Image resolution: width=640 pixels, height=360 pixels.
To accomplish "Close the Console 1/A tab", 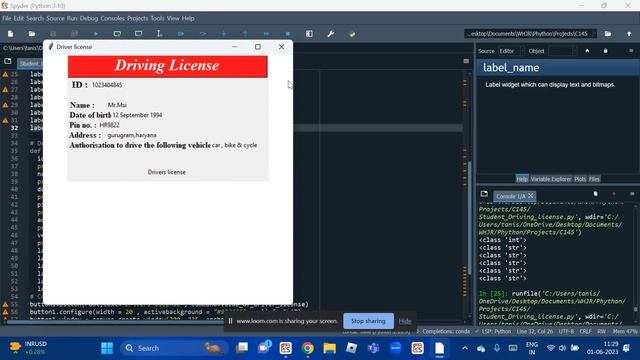I will [531, 196].
